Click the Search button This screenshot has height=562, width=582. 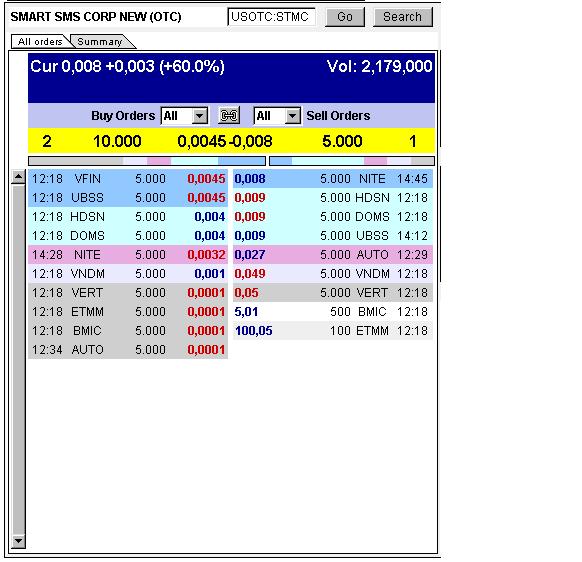point(403,17)
